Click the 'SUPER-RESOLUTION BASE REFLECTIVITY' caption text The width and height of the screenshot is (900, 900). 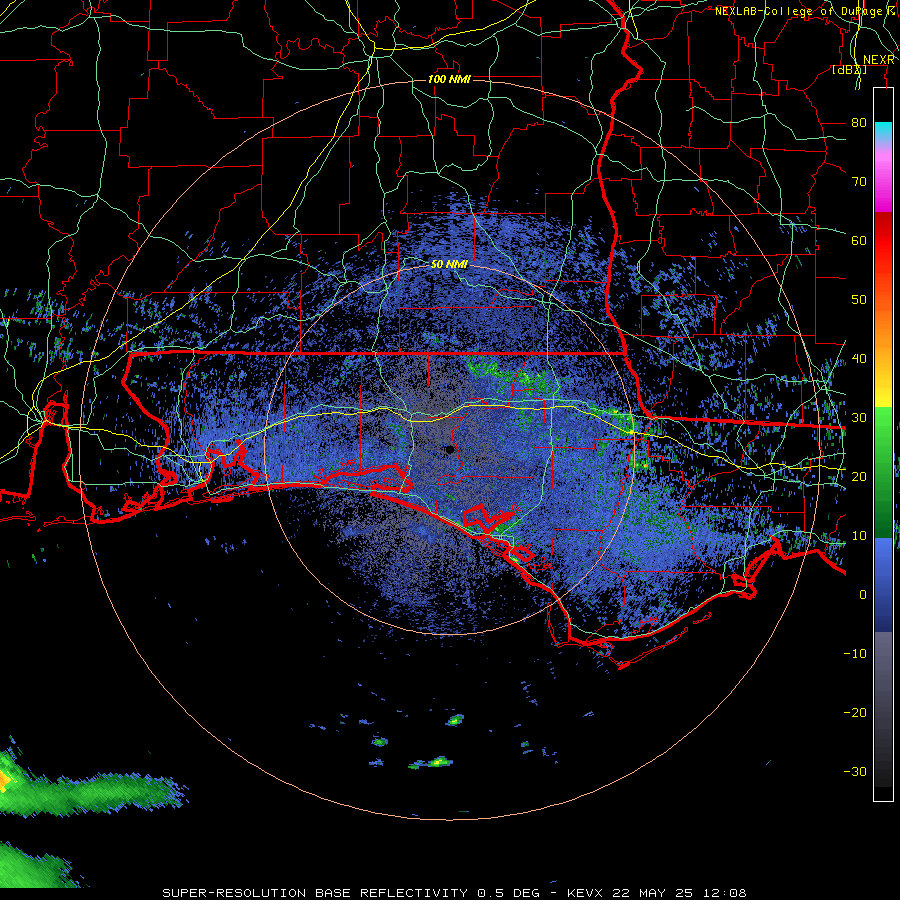315,893
